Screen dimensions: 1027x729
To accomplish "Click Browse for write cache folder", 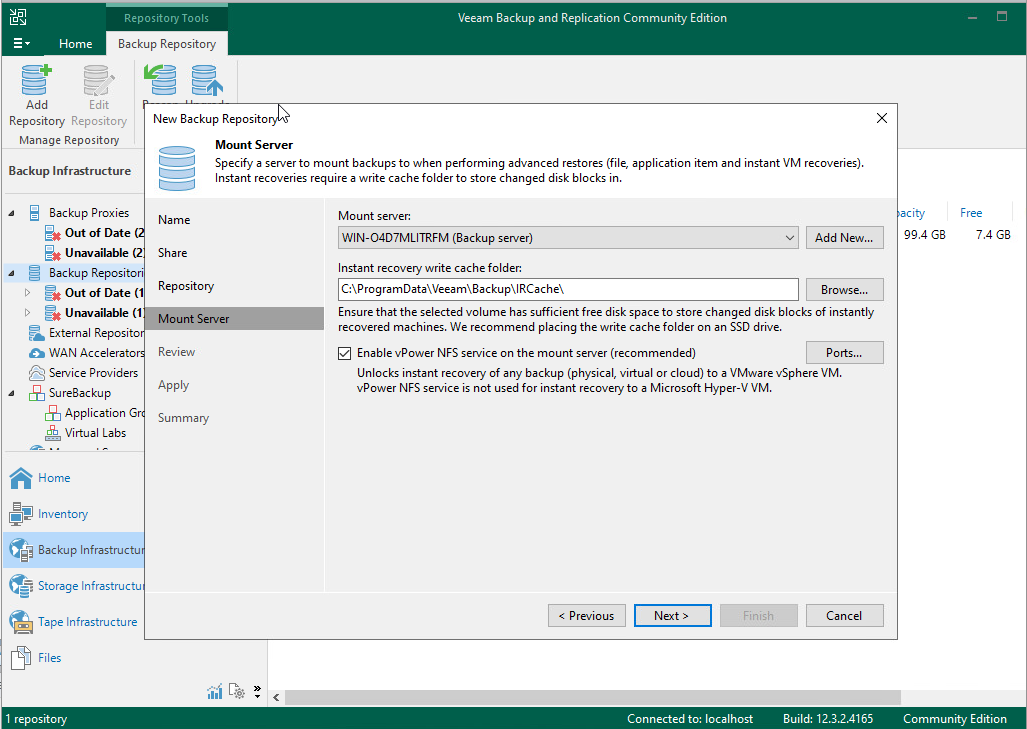I will tap(844, 290).
